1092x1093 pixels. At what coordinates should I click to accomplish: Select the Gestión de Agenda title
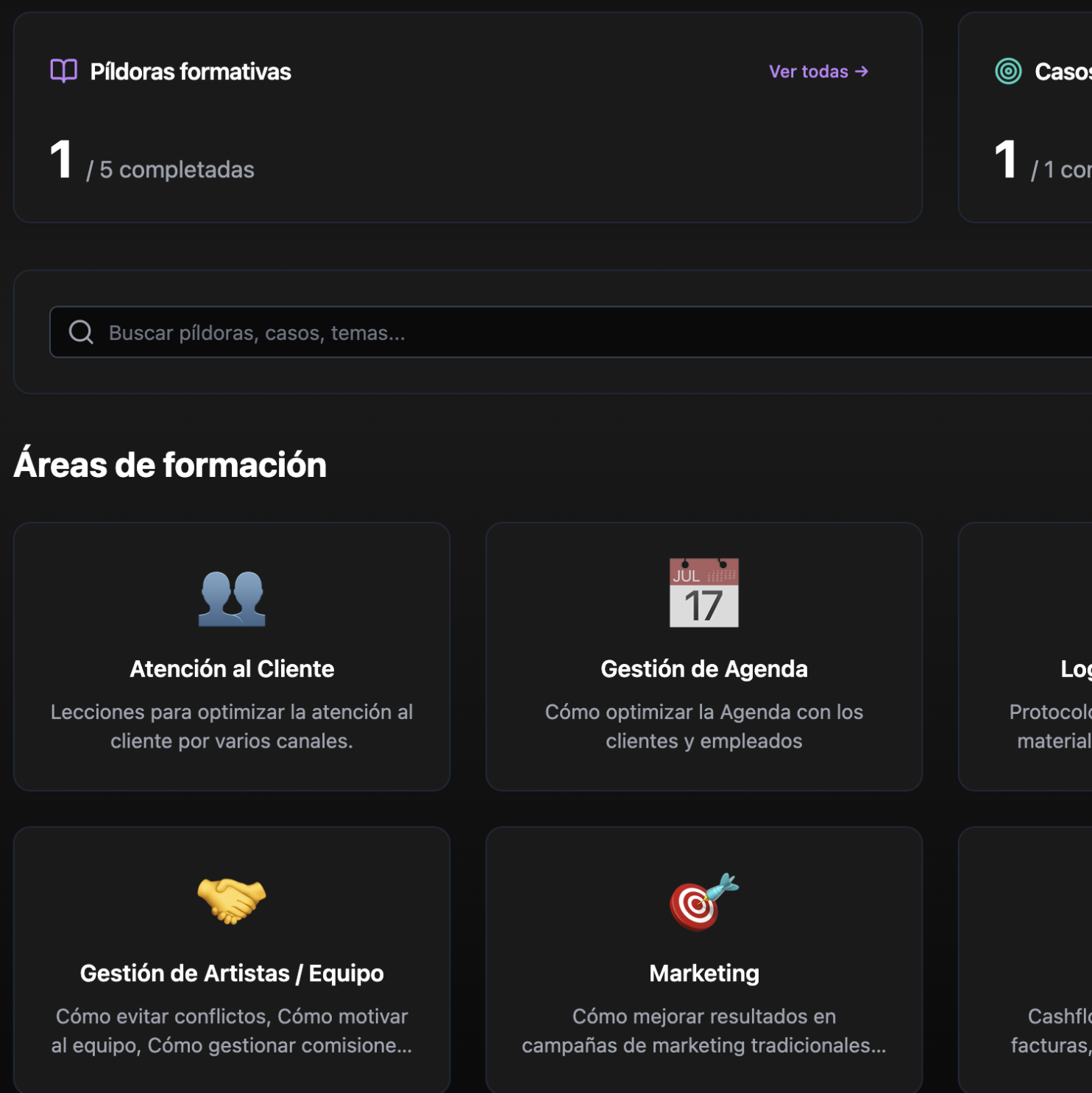click(x=703, y=669)
